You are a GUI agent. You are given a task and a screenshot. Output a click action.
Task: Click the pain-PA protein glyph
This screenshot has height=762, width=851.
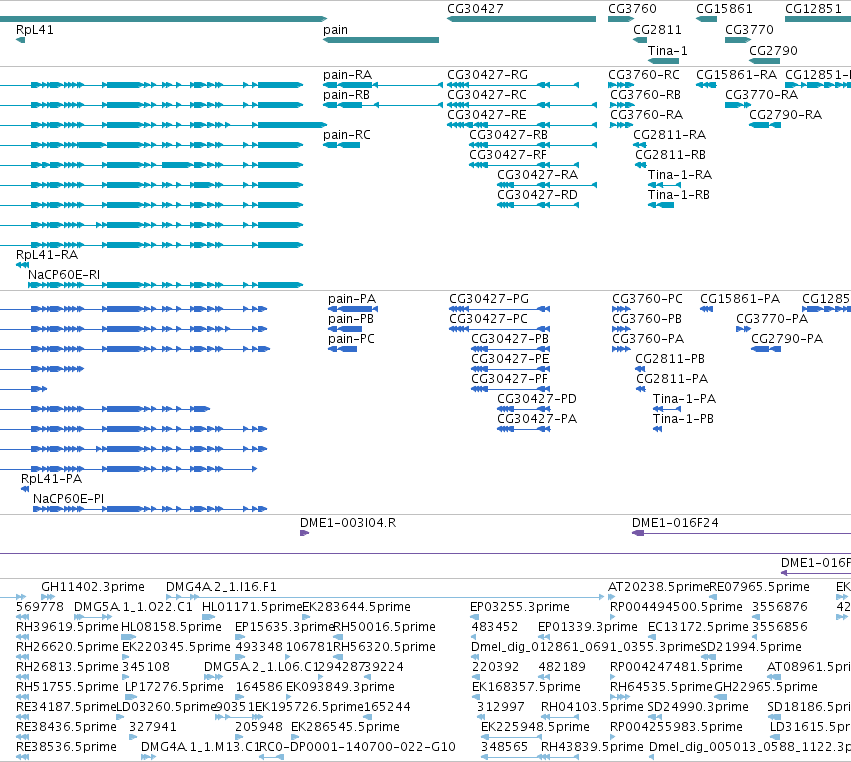(x=353, y=309)
